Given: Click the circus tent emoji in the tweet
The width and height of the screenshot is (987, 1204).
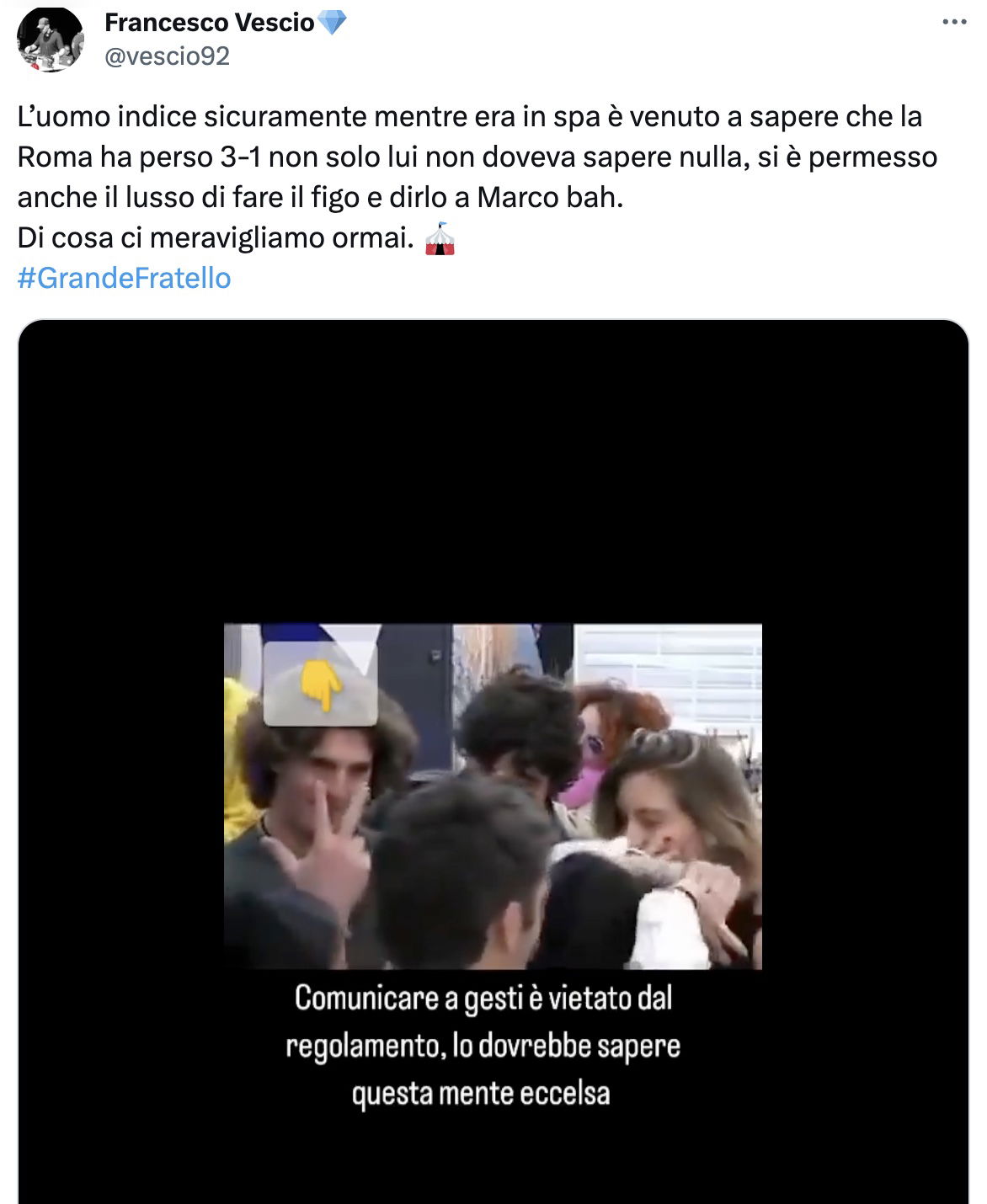Looking at the screenshot, I should 440,238.
